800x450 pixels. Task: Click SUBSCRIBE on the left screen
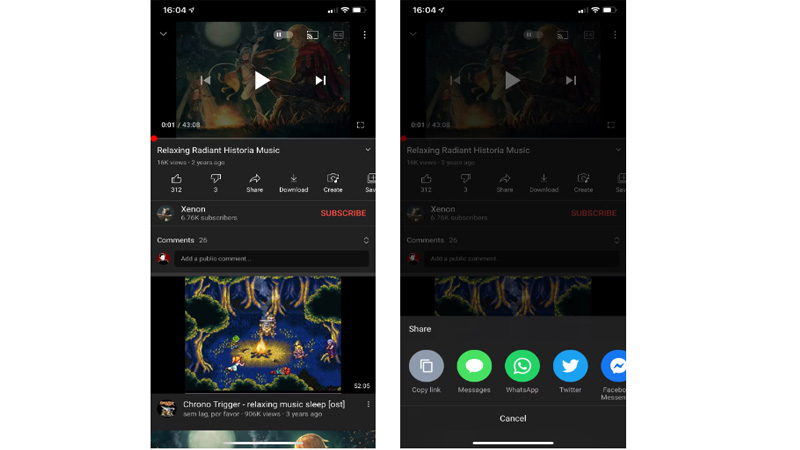[343, 213]
